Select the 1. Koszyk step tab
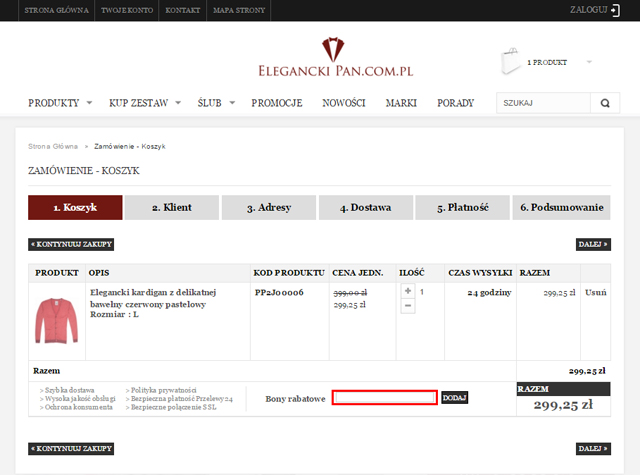This screenshot has width=640, height=475. click(75, 207)
